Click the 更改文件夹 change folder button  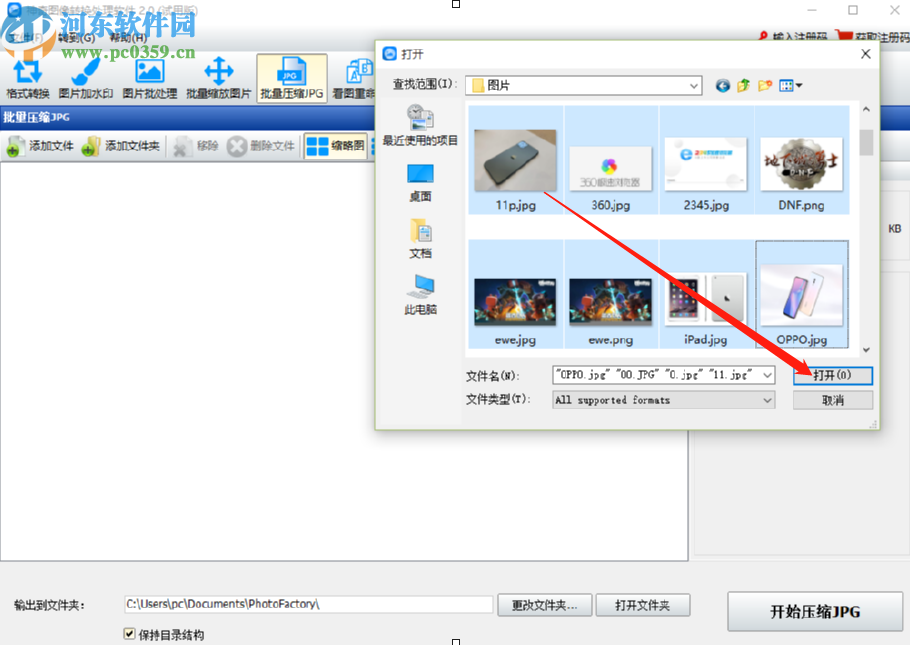tap(544, 606)
